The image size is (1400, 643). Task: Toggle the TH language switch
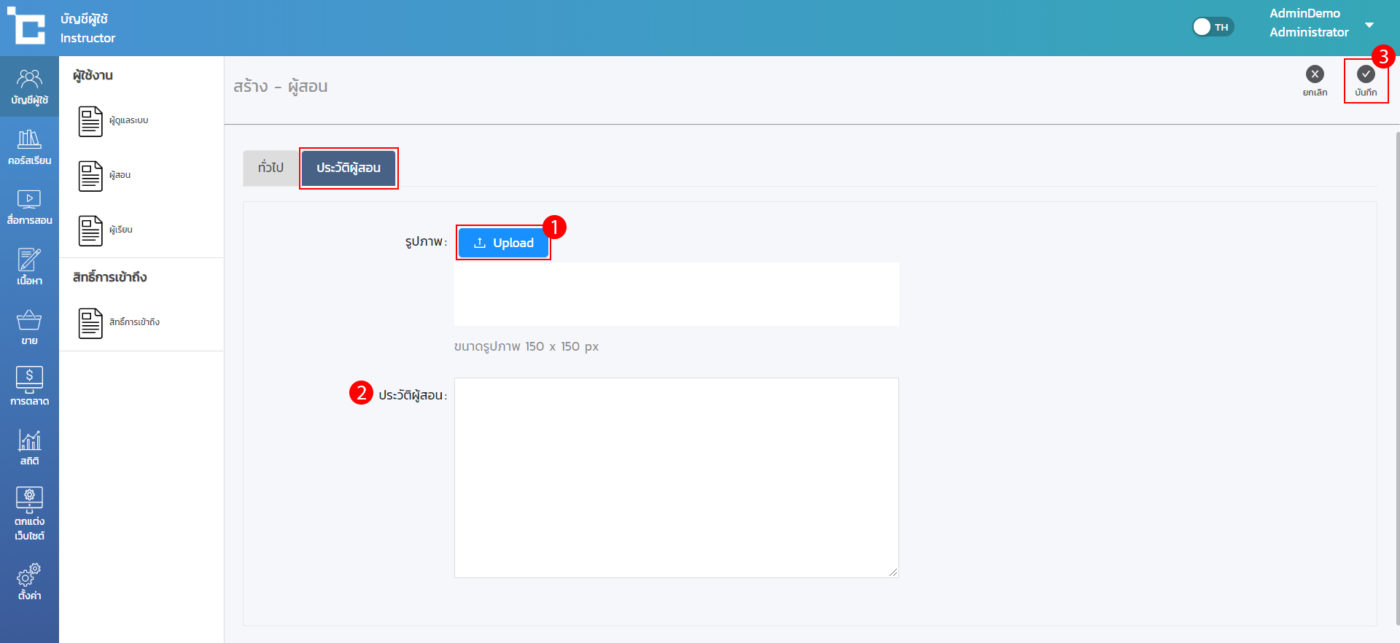coord(1213,27)
